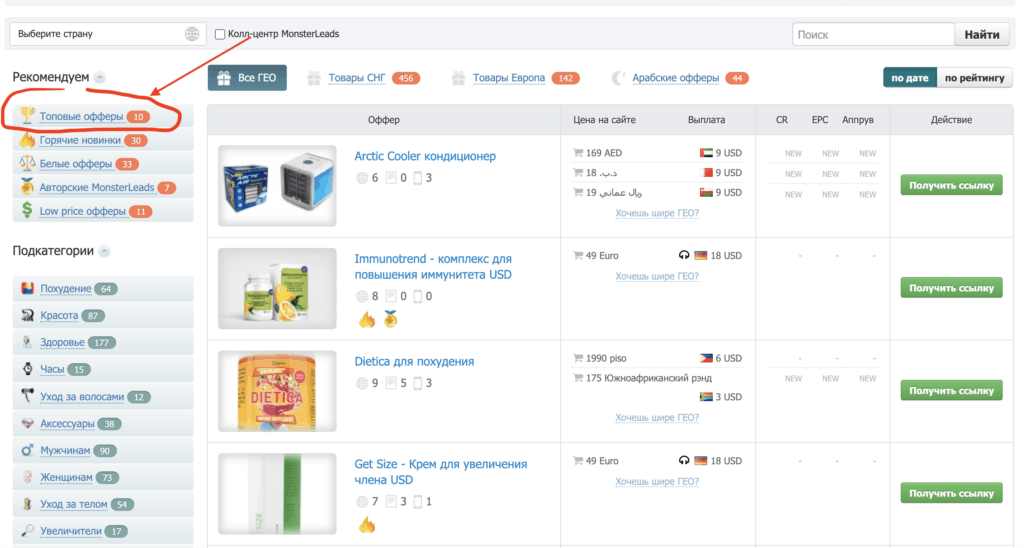Click the flame badge under Immunotrend offer

coord(367,319)
